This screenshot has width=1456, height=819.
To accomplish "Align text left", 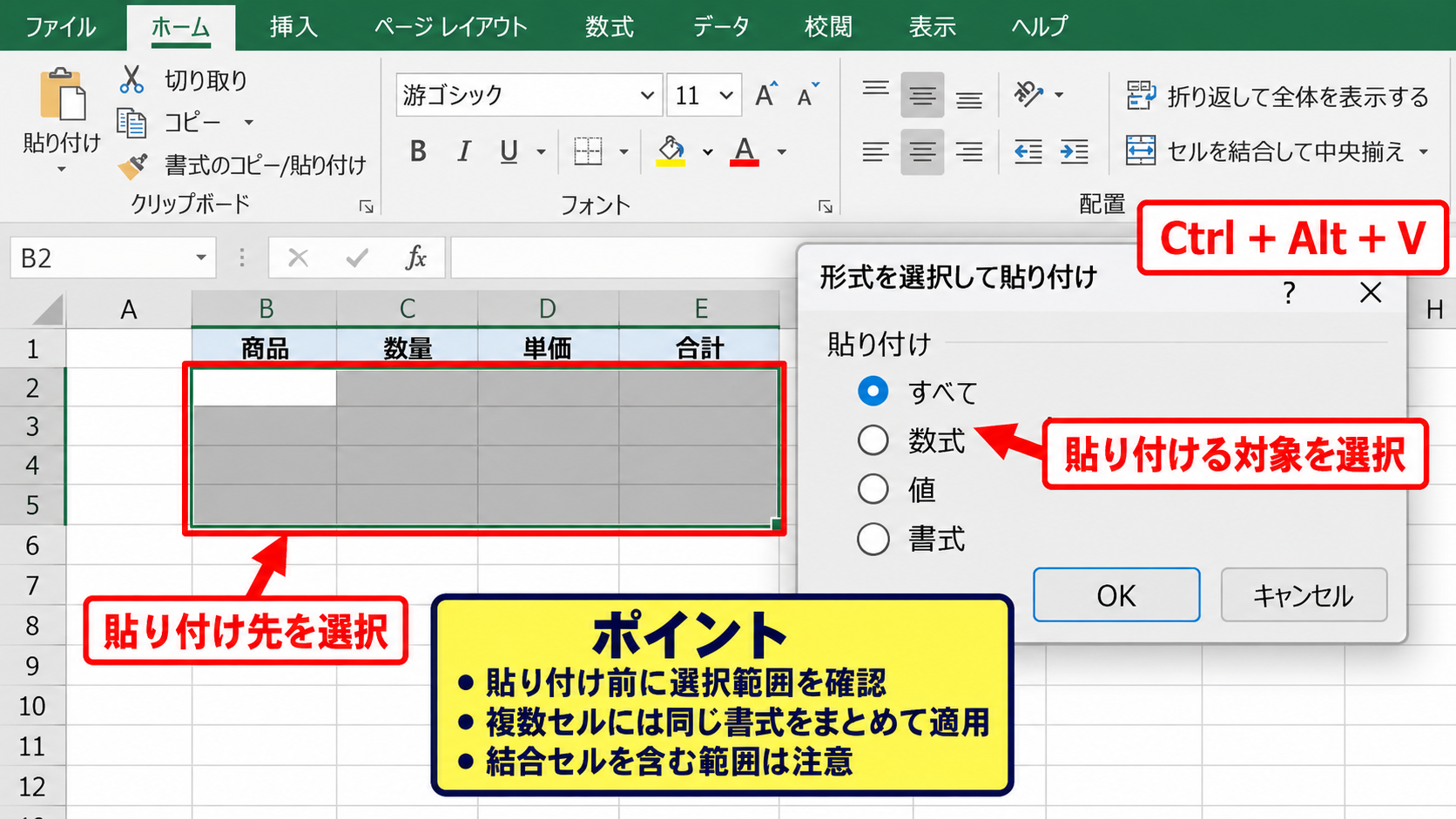I will tap(876, 152).
